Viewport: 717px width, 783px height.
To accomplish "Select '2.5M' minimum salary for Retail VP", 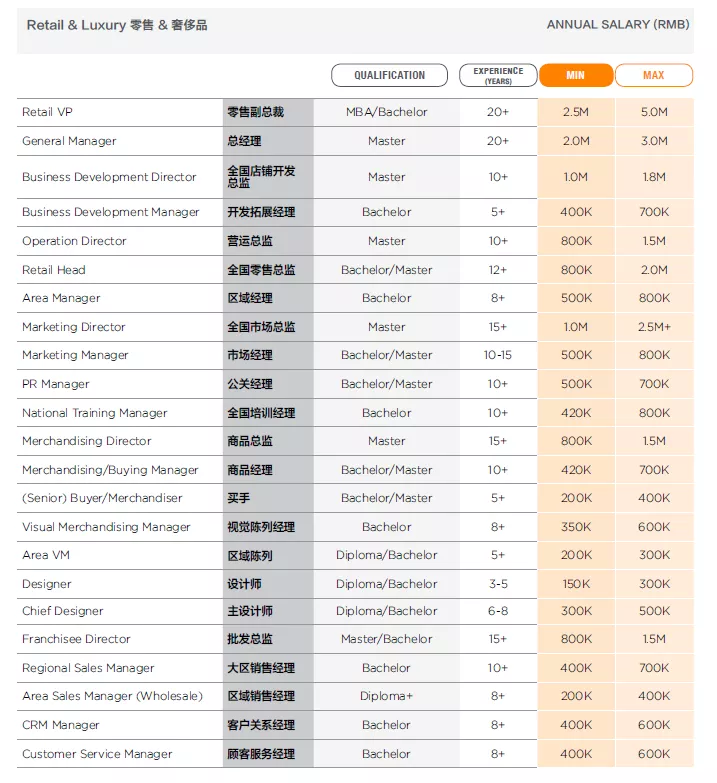I will pyautogui.click(x=576, y=112).
